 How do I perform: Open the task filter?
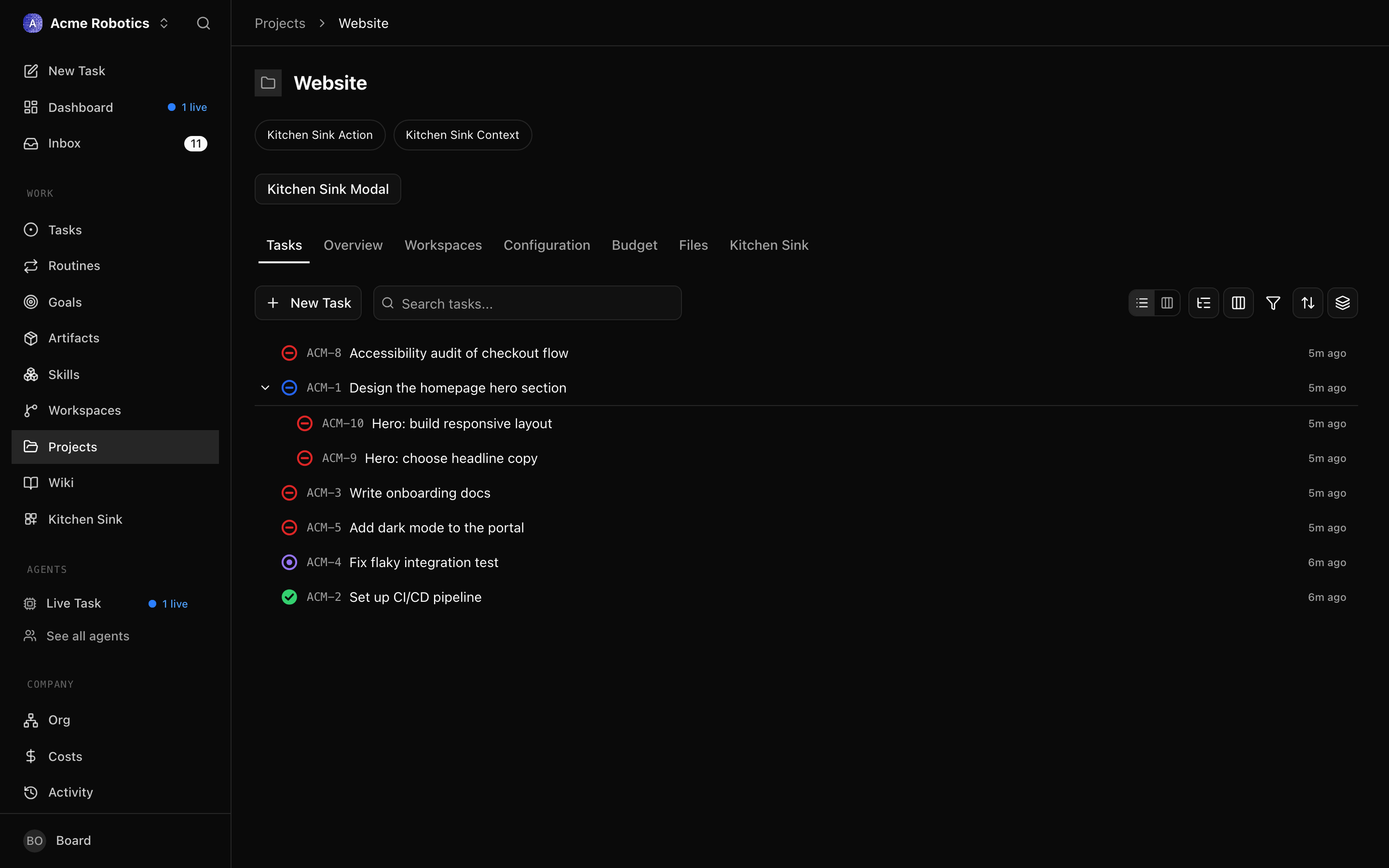click(x=1273, y=302)
